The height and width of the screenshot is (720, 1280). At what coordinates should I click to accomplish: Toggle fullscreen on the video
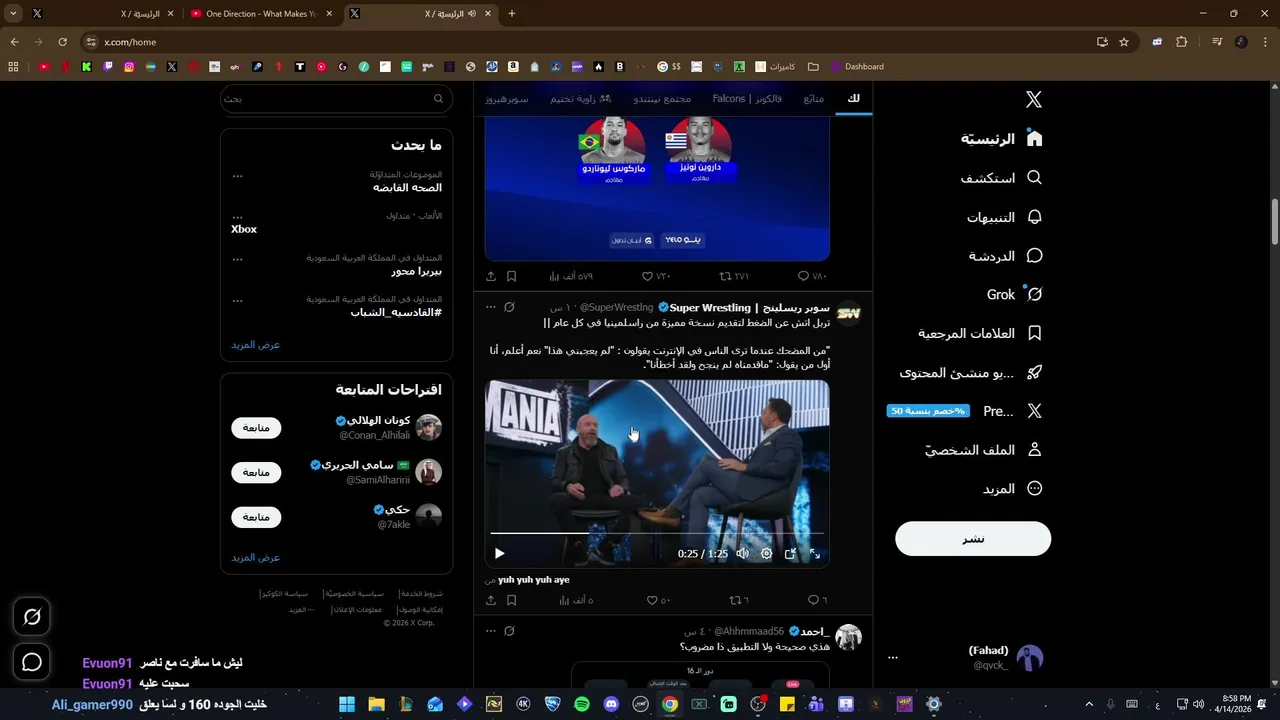pos(814,553)
